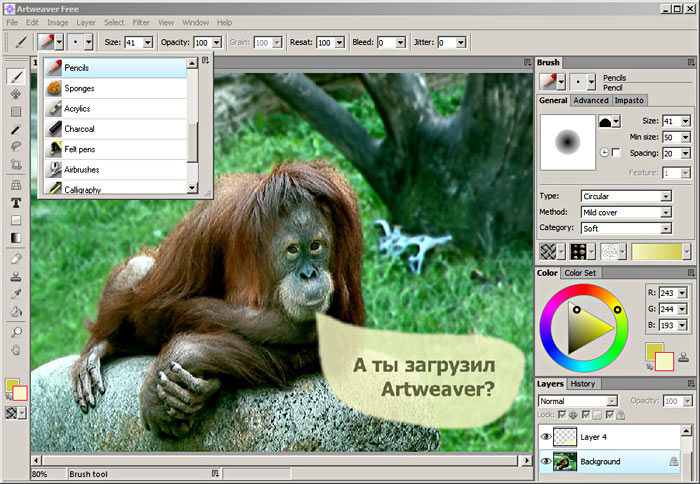Viewport: 700px width, 484px height.
Task: Click the pencil brush category icon in options bar
Action: (x=46, y=42)
